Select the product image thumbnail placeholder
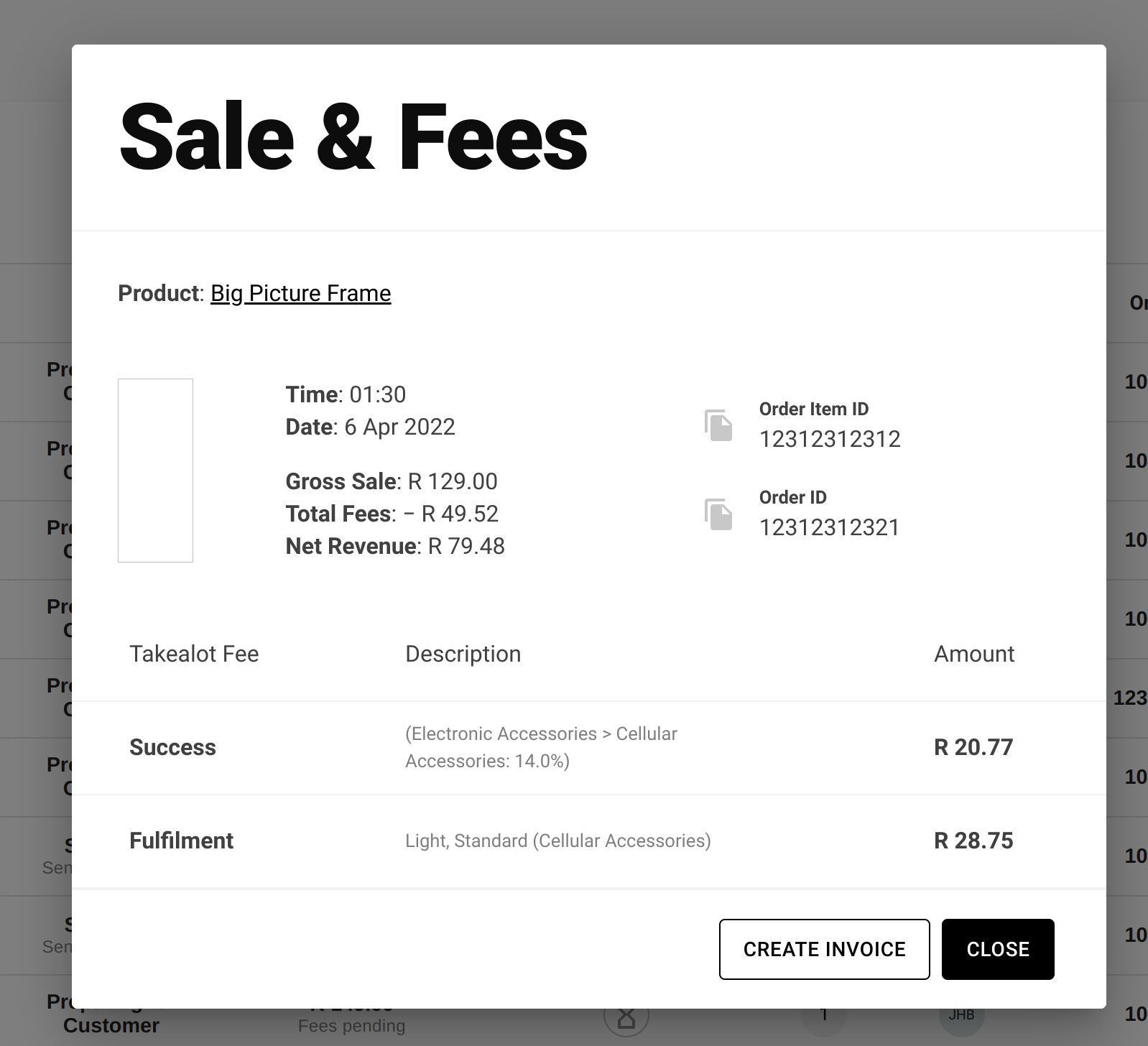Image resolution: width=1148 pixels, height=1046 pixels. 155,471
